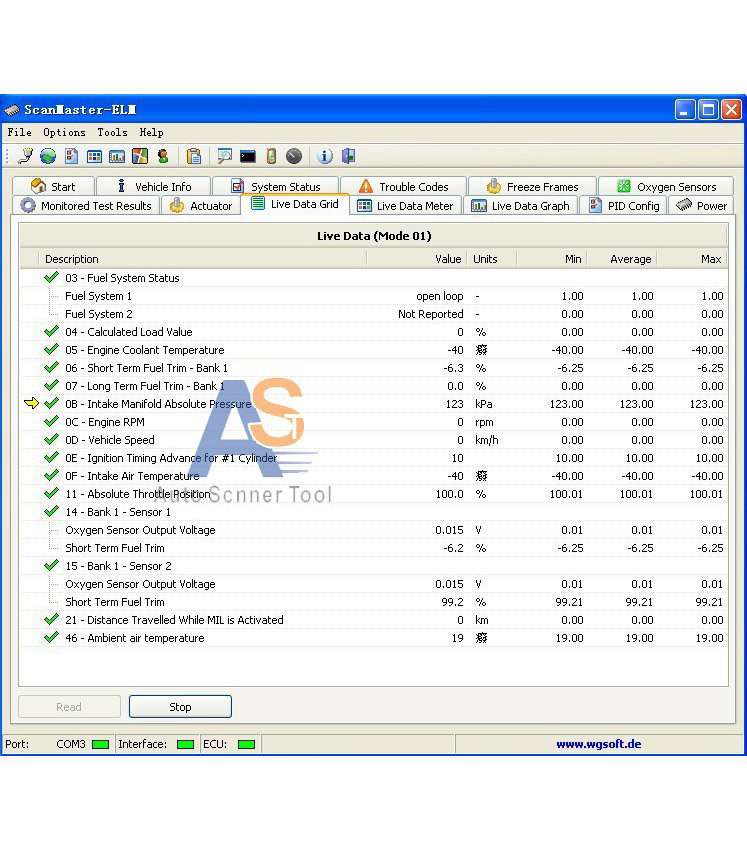Open the File menu

tap(20, 132)
